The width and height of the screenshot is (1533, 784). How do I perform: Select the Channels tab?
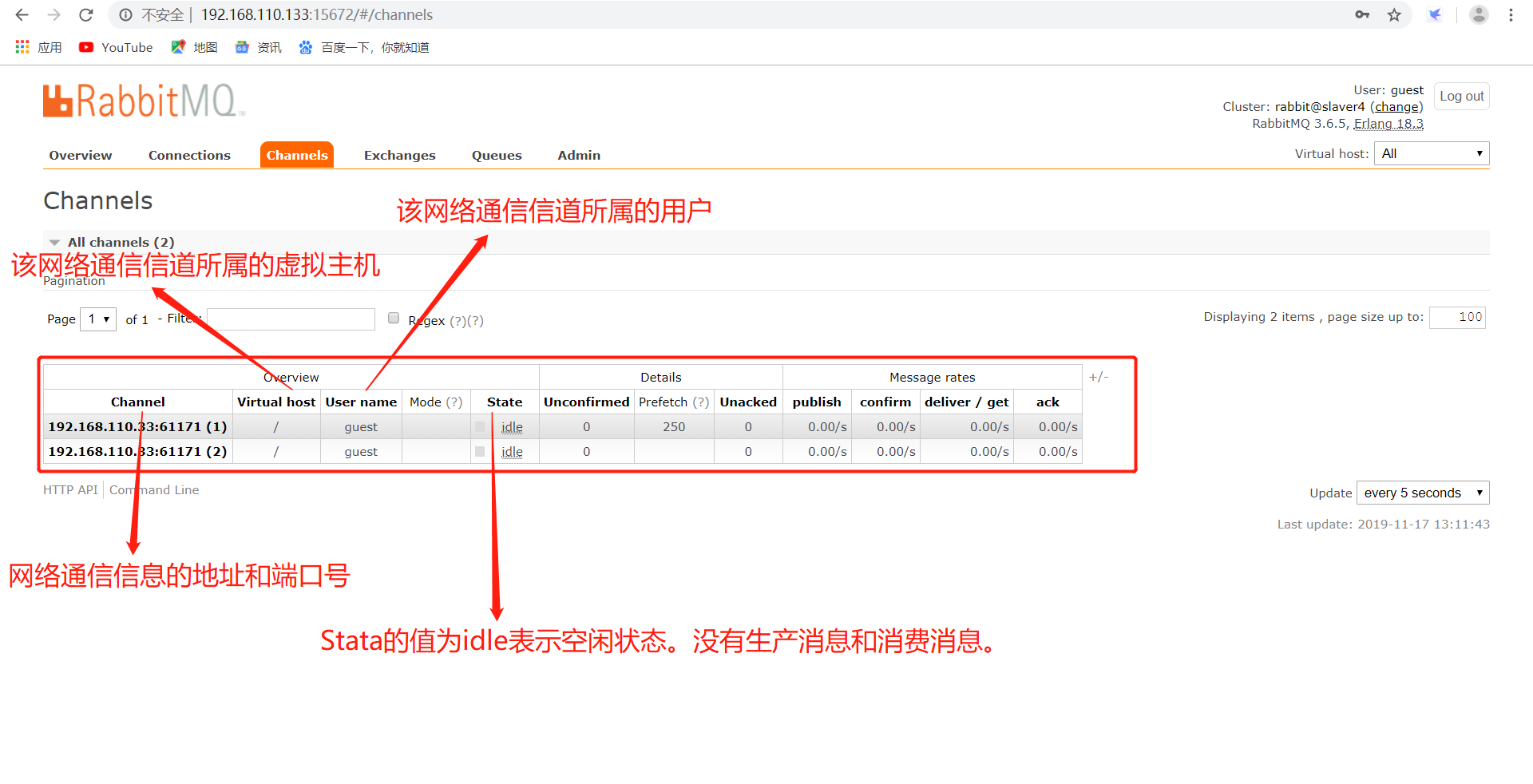coord(297,155)
